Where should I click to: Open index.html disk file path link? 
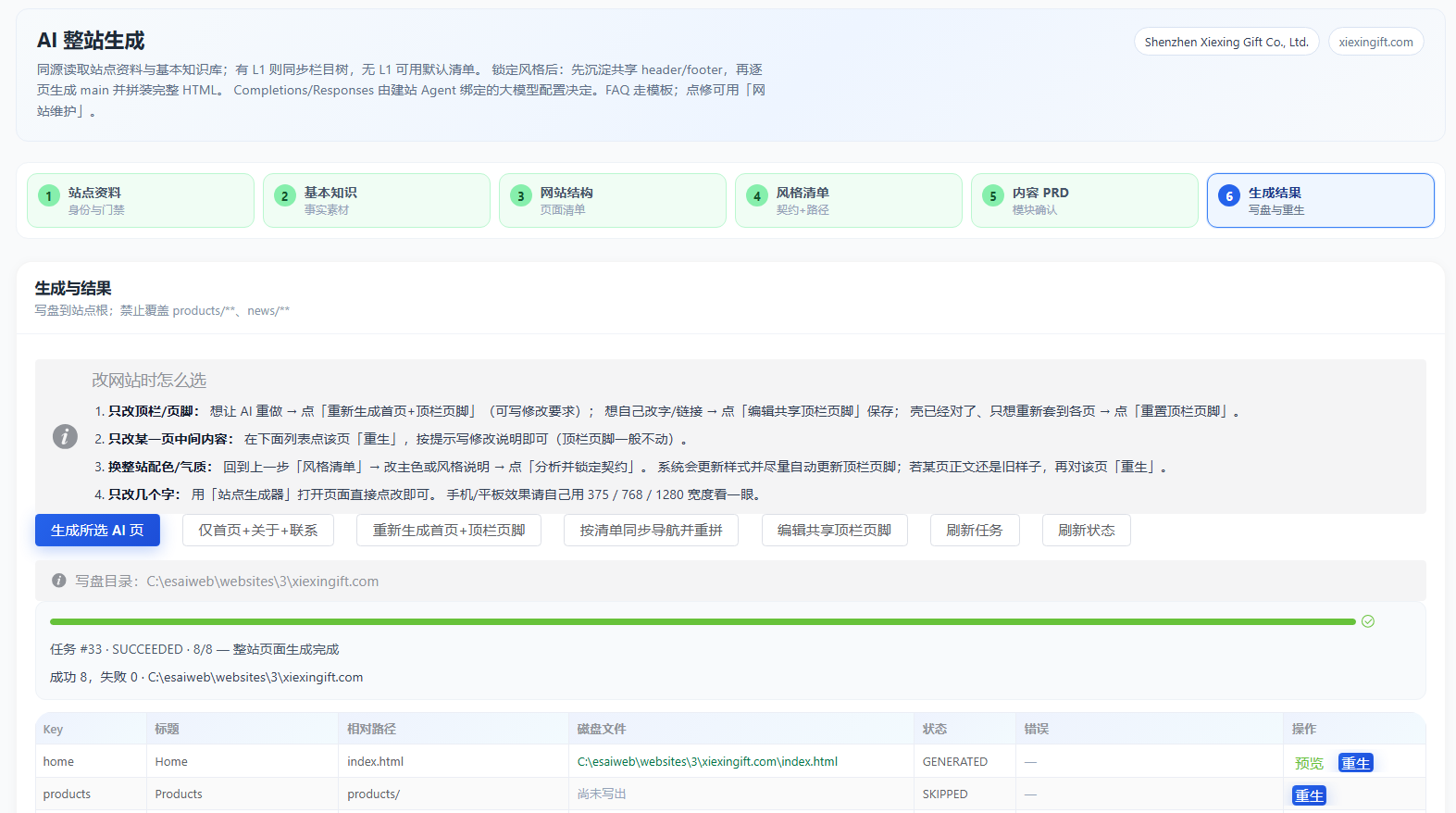click(707, 761)
